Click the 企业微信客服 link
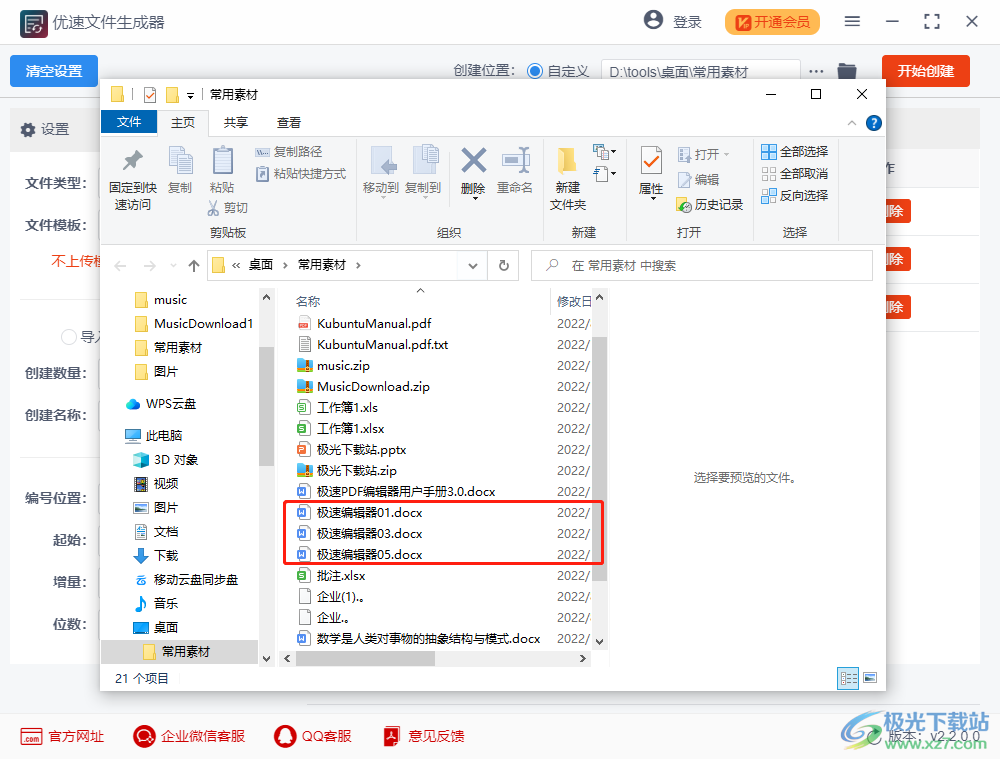 click(189, 736)
